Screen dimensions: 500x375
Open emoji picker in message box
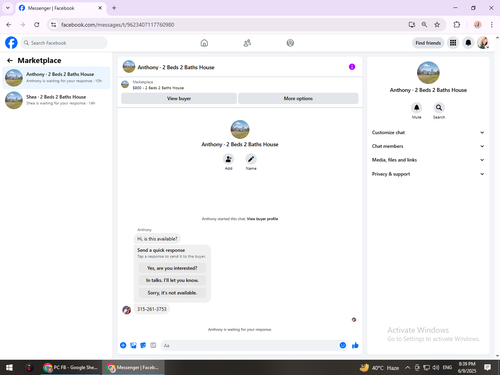343,345
